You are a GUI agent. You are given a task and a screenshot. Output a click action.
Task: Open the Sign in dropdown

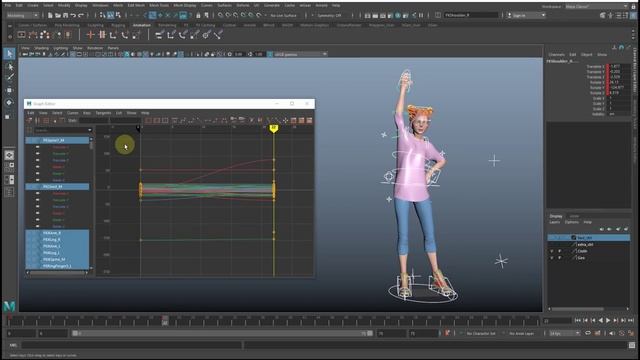tap(526, 15)
